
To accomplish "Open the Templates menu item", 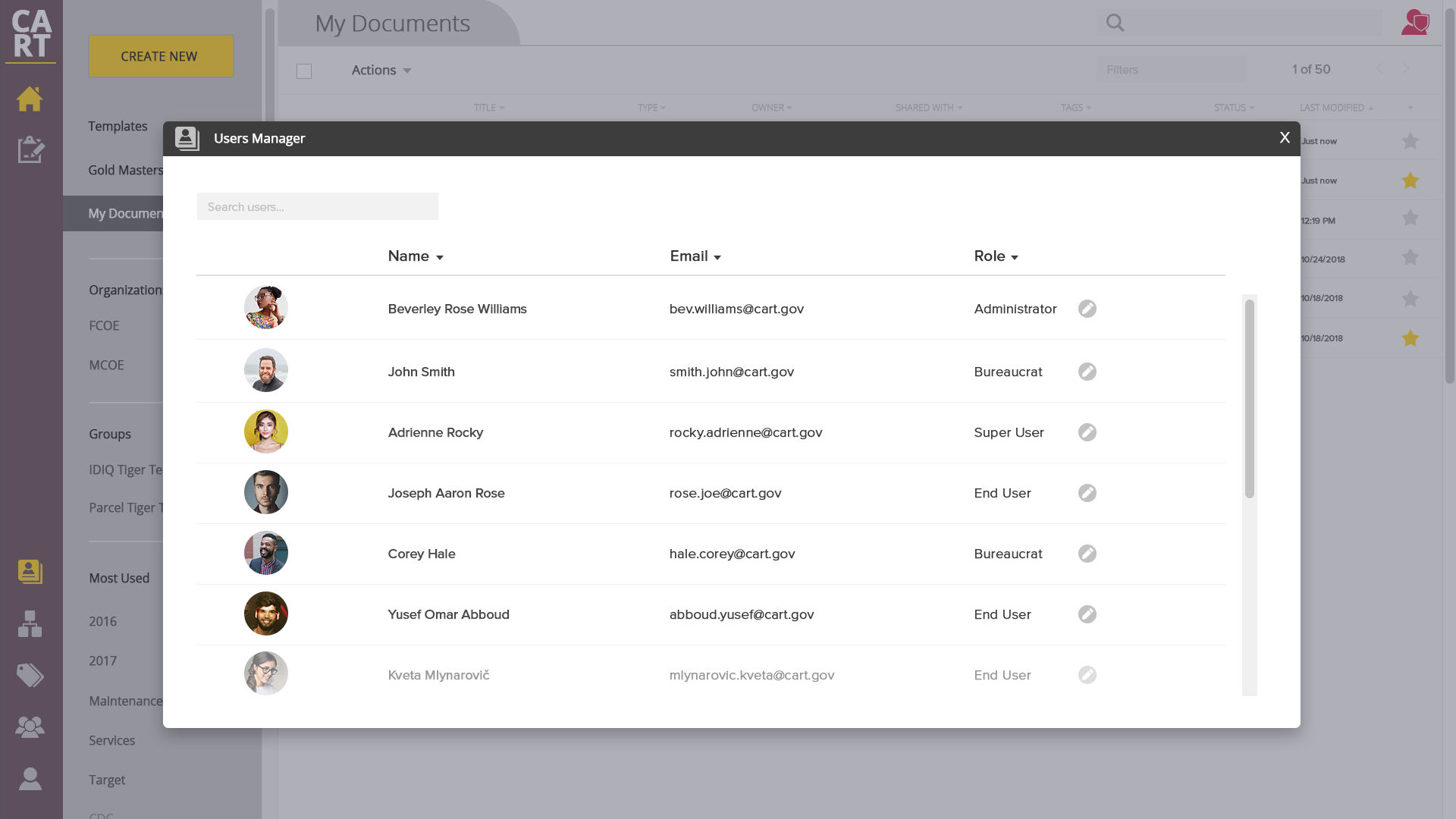I will [x=118, y=126].
